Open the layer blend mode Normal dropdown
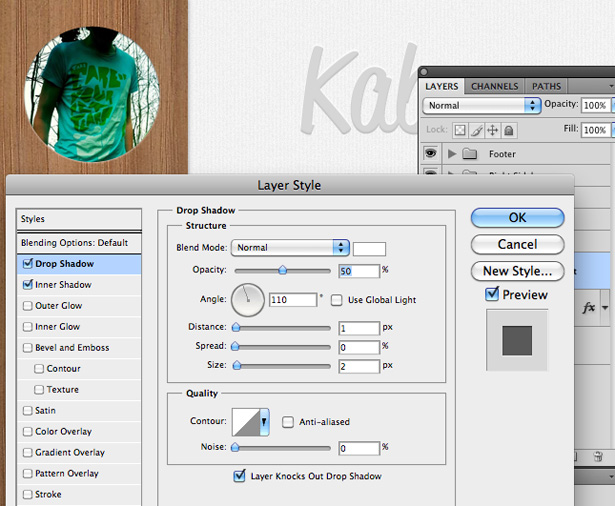The width and height of the screenshot is (615, 506). 482,106
